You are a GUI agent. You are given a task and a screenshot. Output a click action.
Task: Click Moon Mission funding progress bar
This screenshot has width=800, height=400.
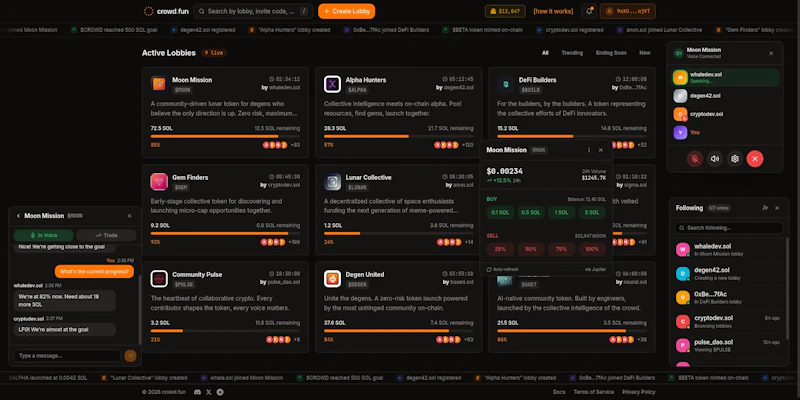[225, 136]
